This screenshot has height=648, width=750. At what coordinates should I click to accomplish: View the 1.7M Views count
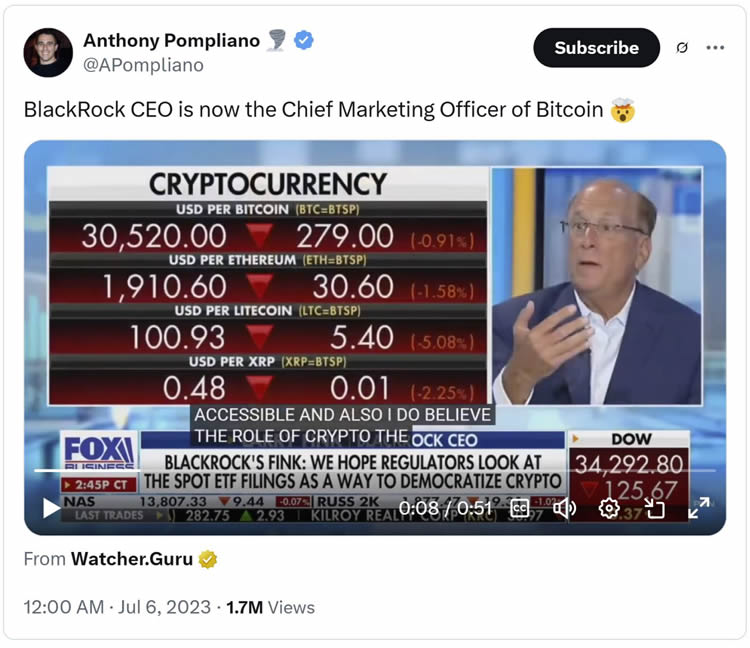click(271, 607)
